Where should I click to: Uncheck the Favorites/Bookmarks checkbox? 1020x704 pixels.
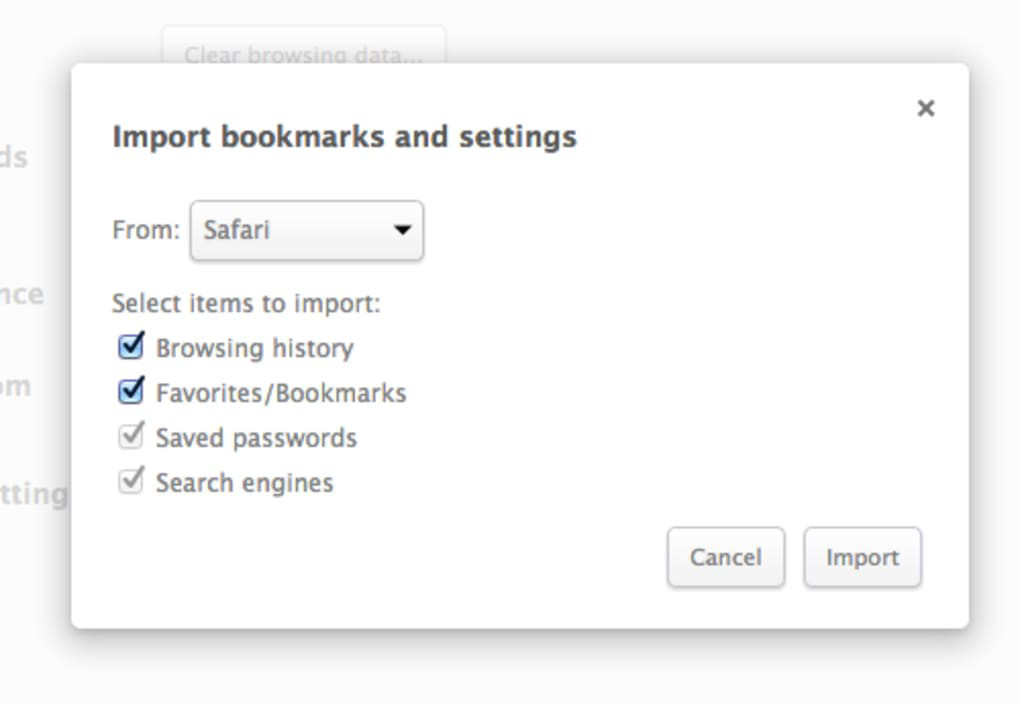pyautogui.click(x=131, y=392)
